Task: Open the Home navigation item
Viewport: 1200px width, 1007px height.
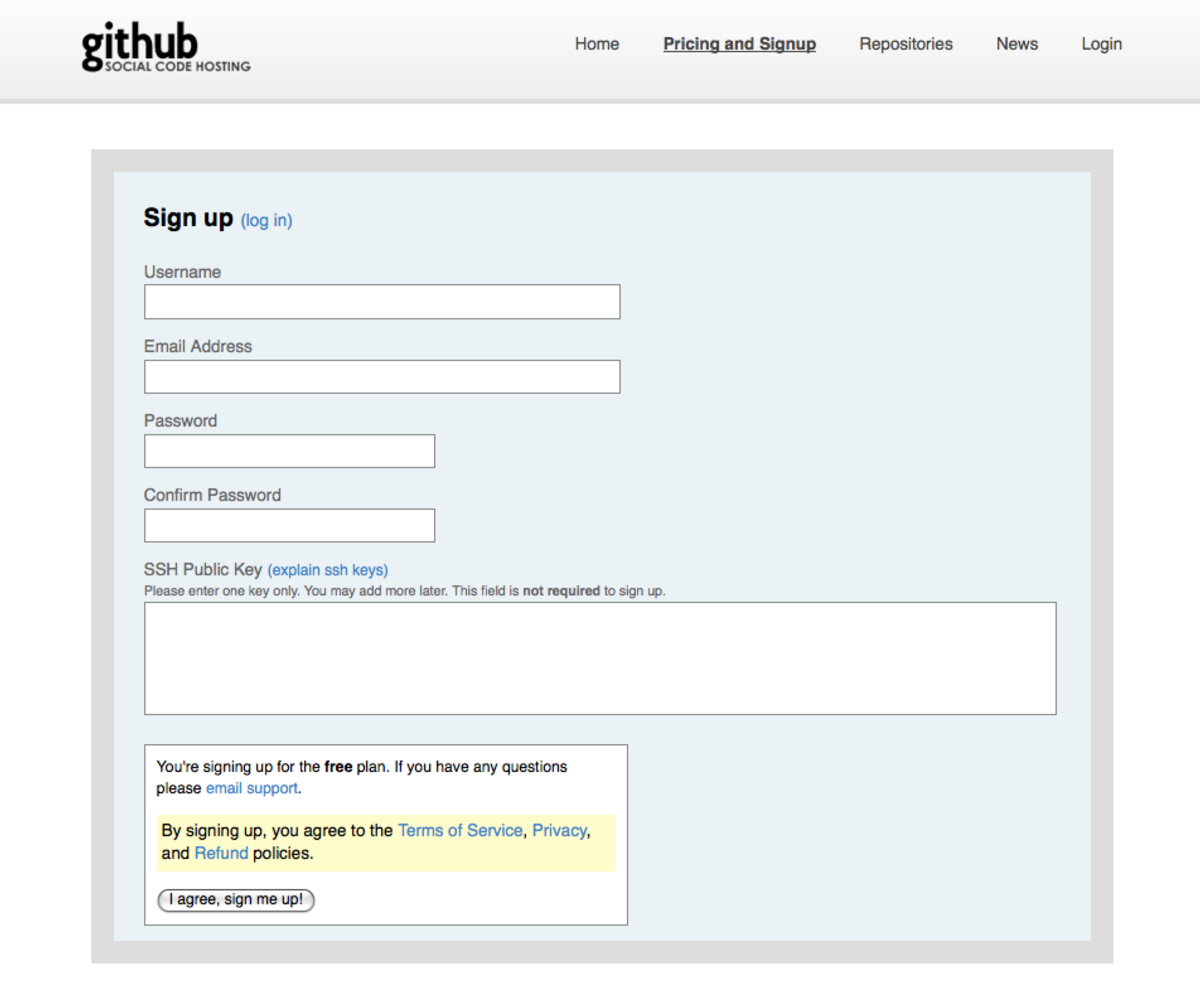Action: (597, 44)
